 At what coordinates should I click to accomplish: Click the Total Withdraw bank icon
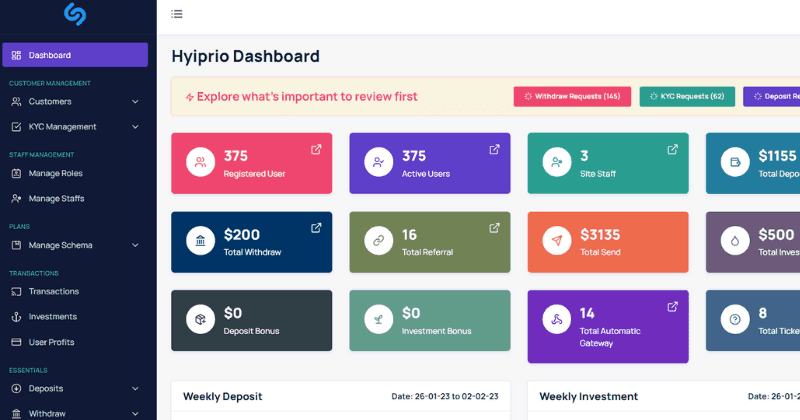[x=201, y=241]
